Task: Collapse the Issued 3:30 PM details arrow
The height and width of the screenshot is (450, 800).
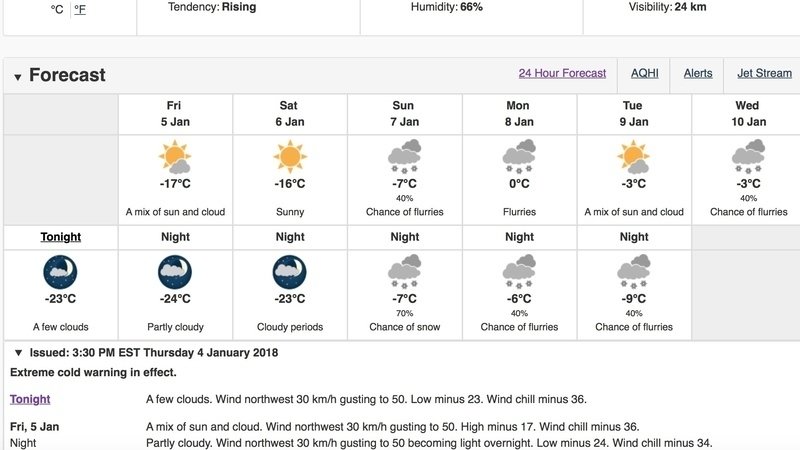Action: [x=18, y=353]
